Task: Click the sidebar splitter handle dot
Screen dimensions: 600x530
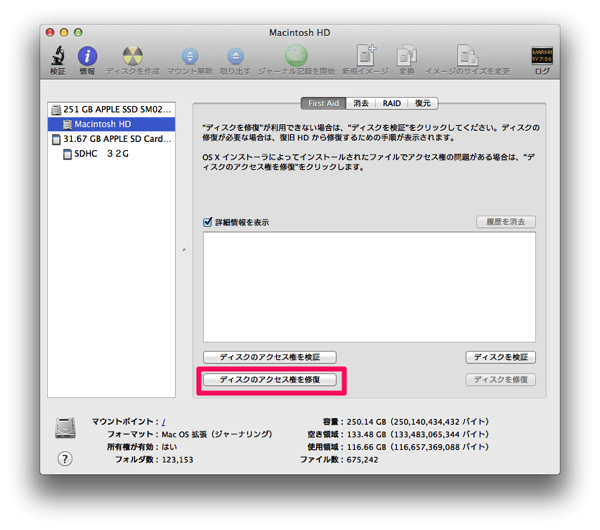Action: coord(184,250)
